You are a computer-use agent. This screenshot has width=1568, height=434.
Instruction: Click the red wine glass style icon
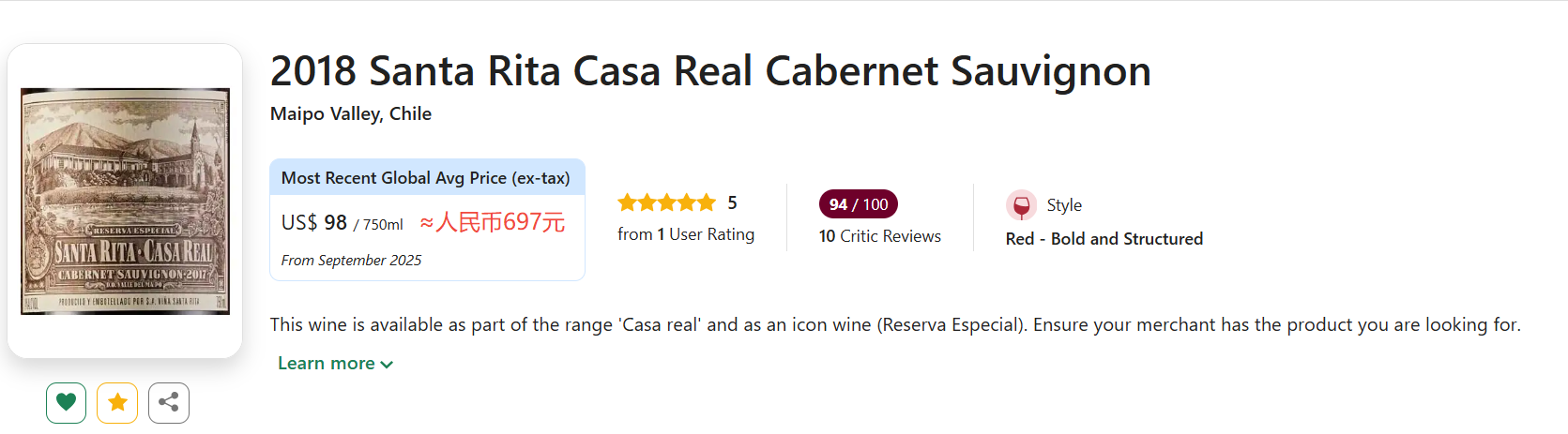point(1021,205)
